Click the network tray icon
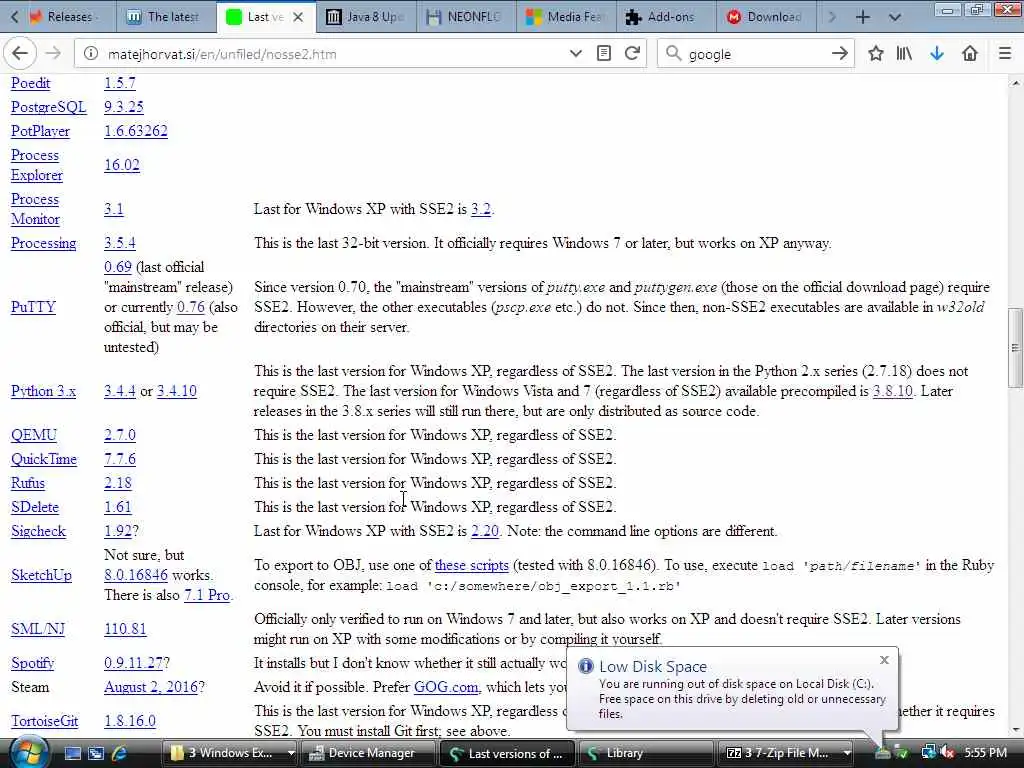The width and height of the screenshot is (1024, 768). [928, 753]
